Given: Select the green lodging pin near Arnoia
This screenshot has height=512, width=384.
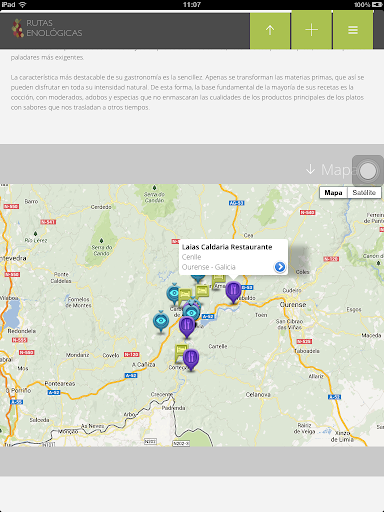Looking at the screenshot, I should pyautogui.click(x=219, y=282).
